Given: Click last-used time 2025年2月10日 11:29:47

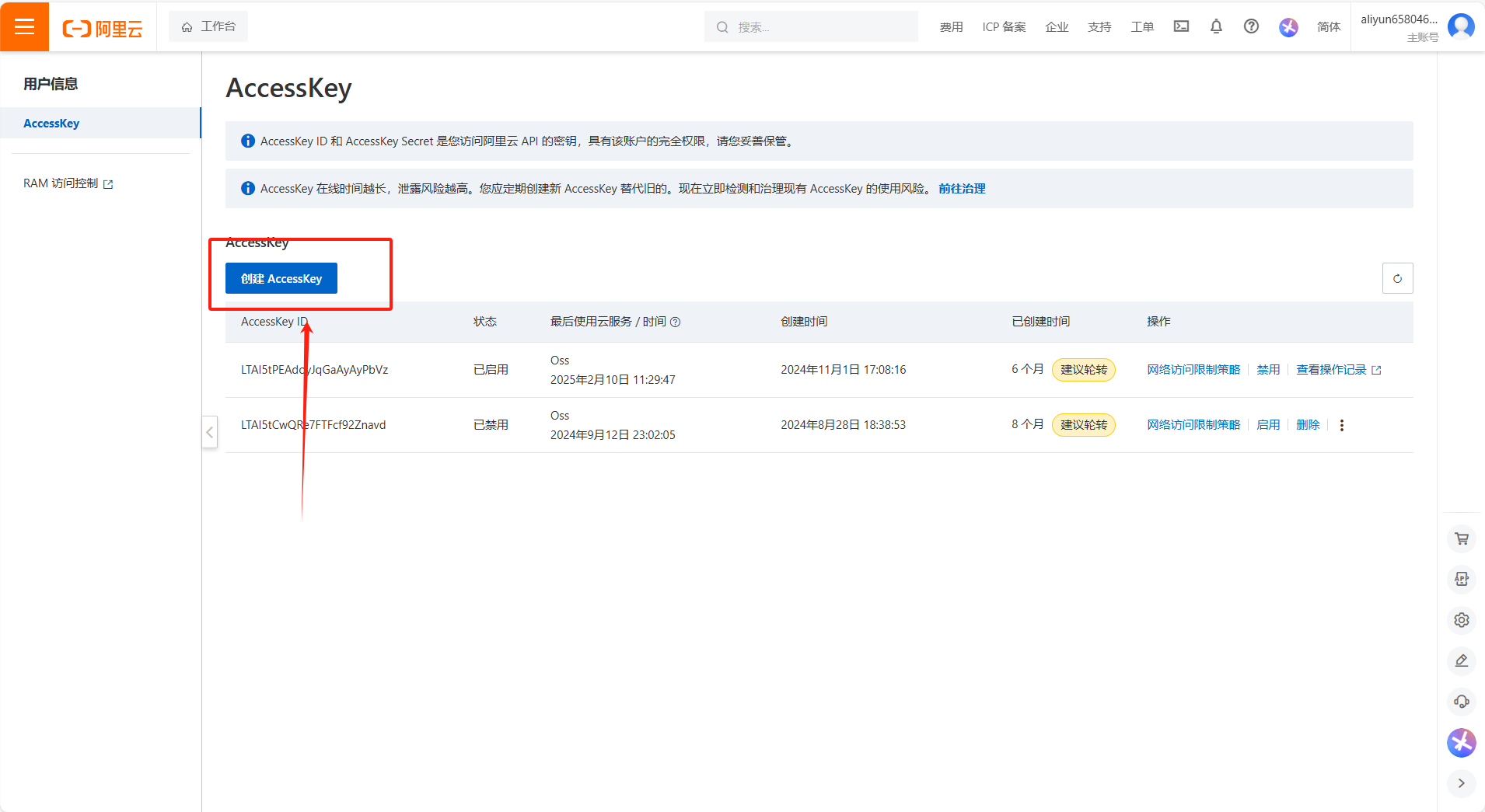Looking at the screenshot, I should [x=613, y=380].
